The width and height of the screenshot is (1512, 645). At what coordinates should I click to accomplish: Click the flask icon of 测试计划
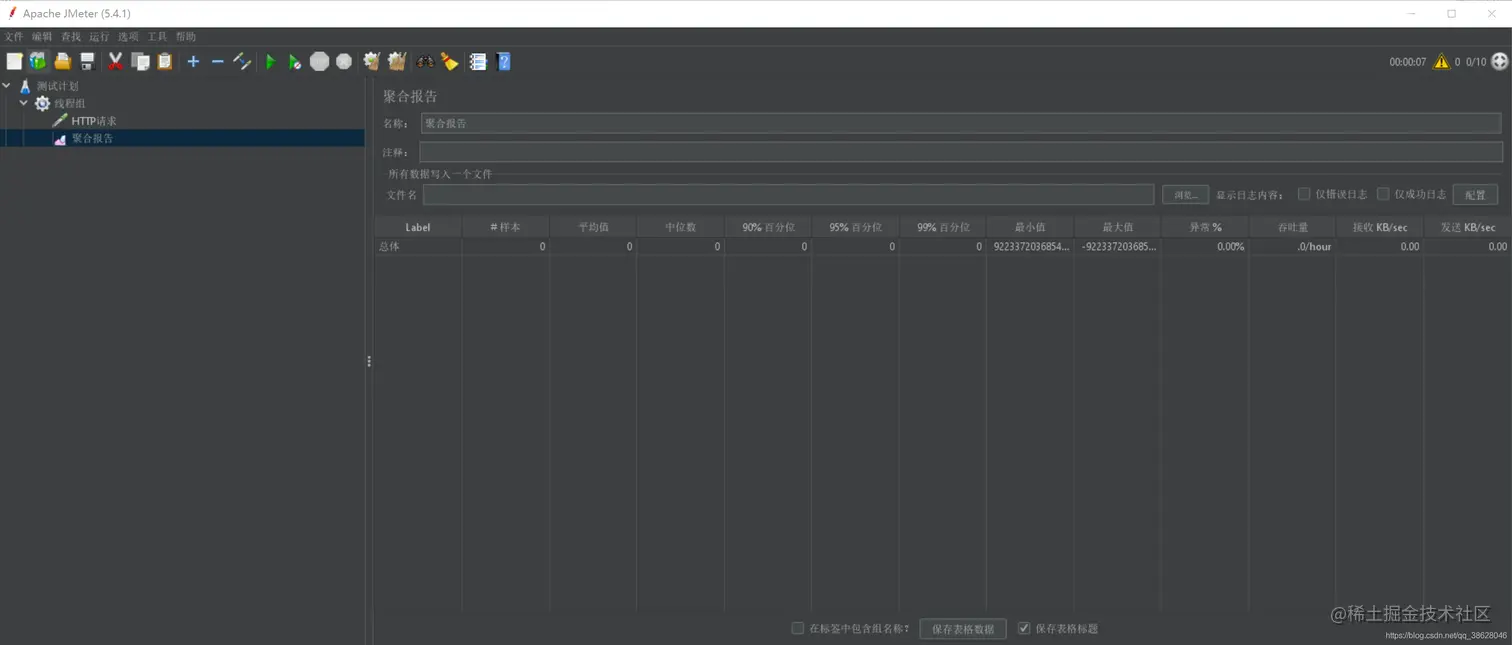pyautogui.click(x=25, y=86)
